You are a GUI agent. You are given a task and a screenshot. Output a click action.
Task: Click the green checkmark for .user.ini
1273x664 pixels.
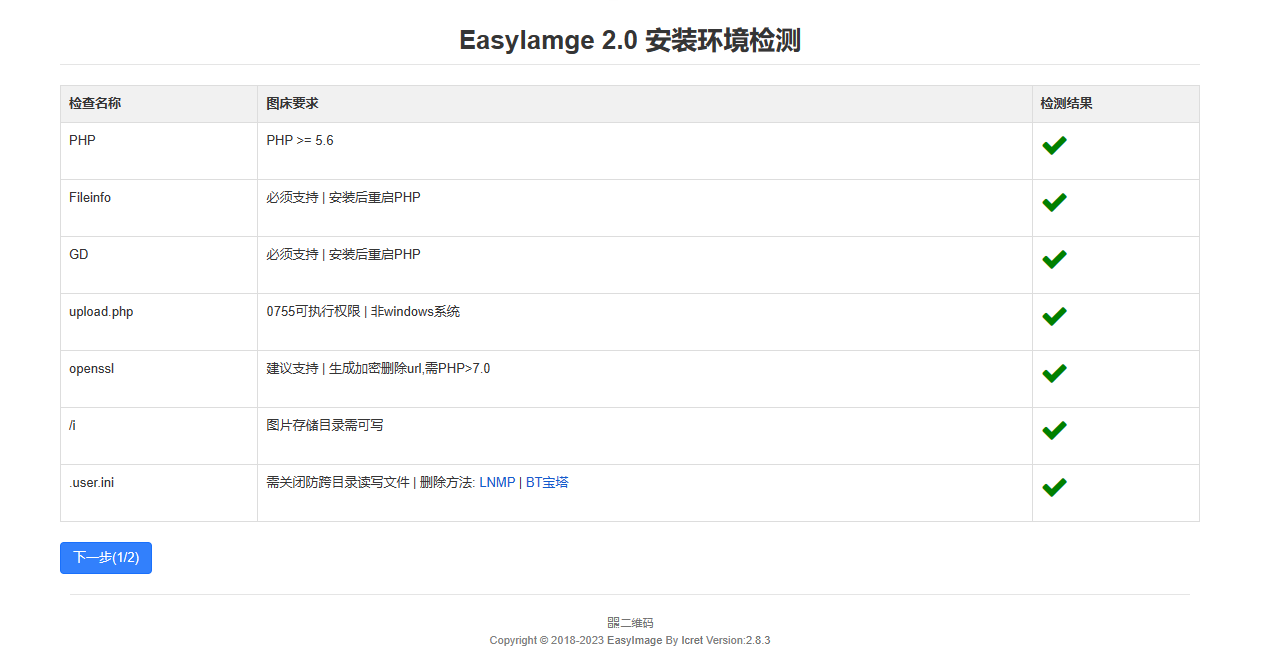pos(1054,488)
